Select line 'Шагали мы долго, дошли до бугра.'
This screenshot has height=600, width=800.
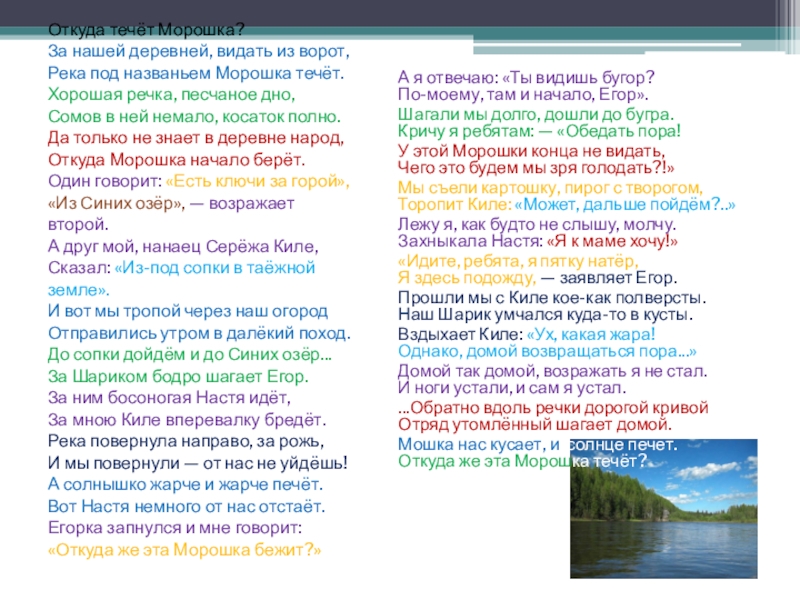(536, 114)
